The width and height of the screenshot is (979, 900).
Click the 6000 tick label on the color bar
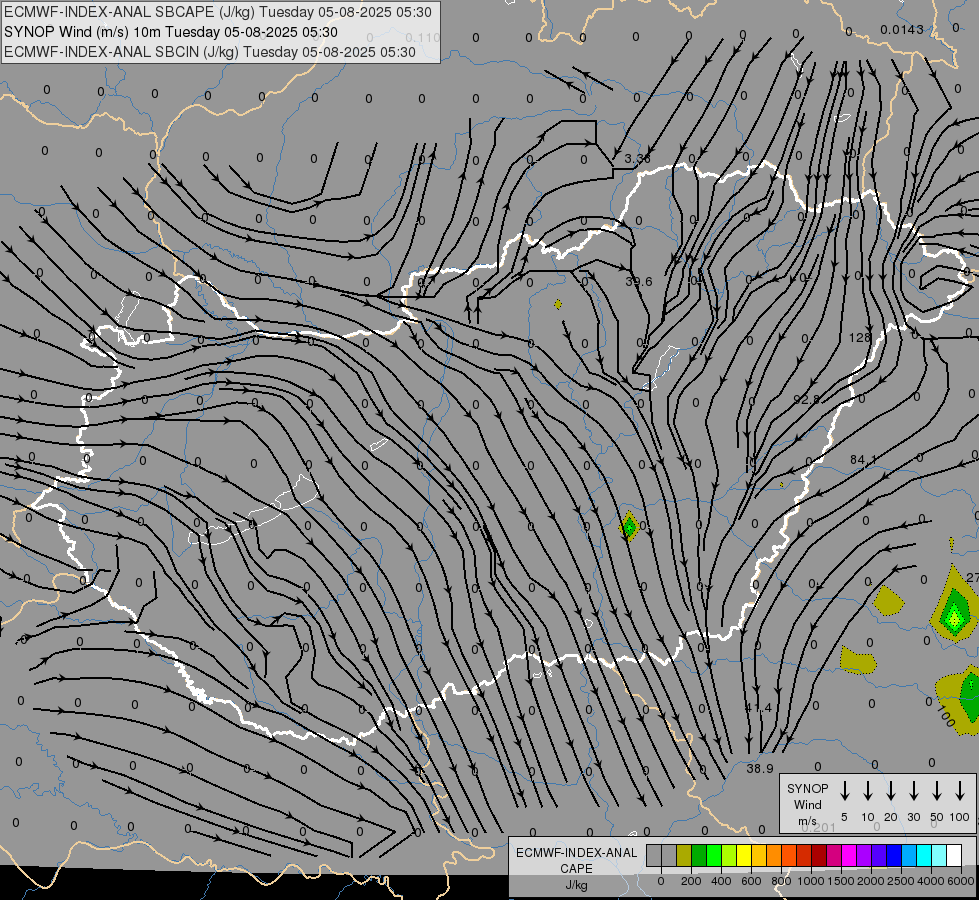pyautogui.click(x=961, y=881)
